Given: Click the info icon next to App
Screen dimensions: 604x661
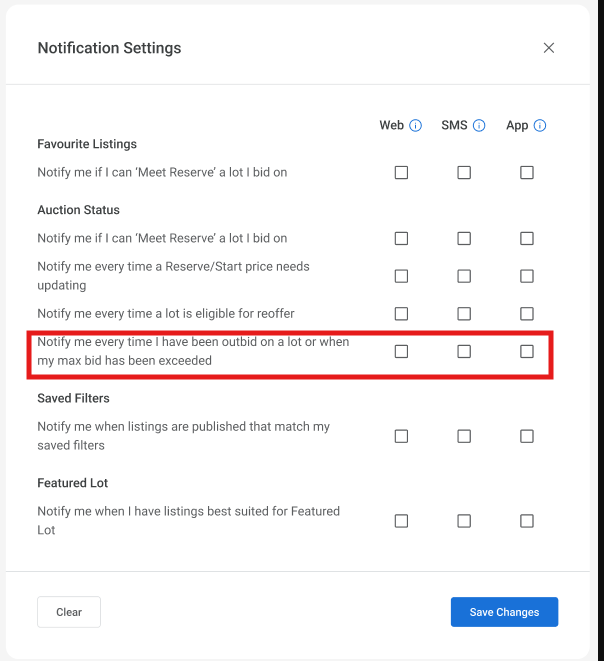Looking at the screenshot, I should click(x=540, y=126).
